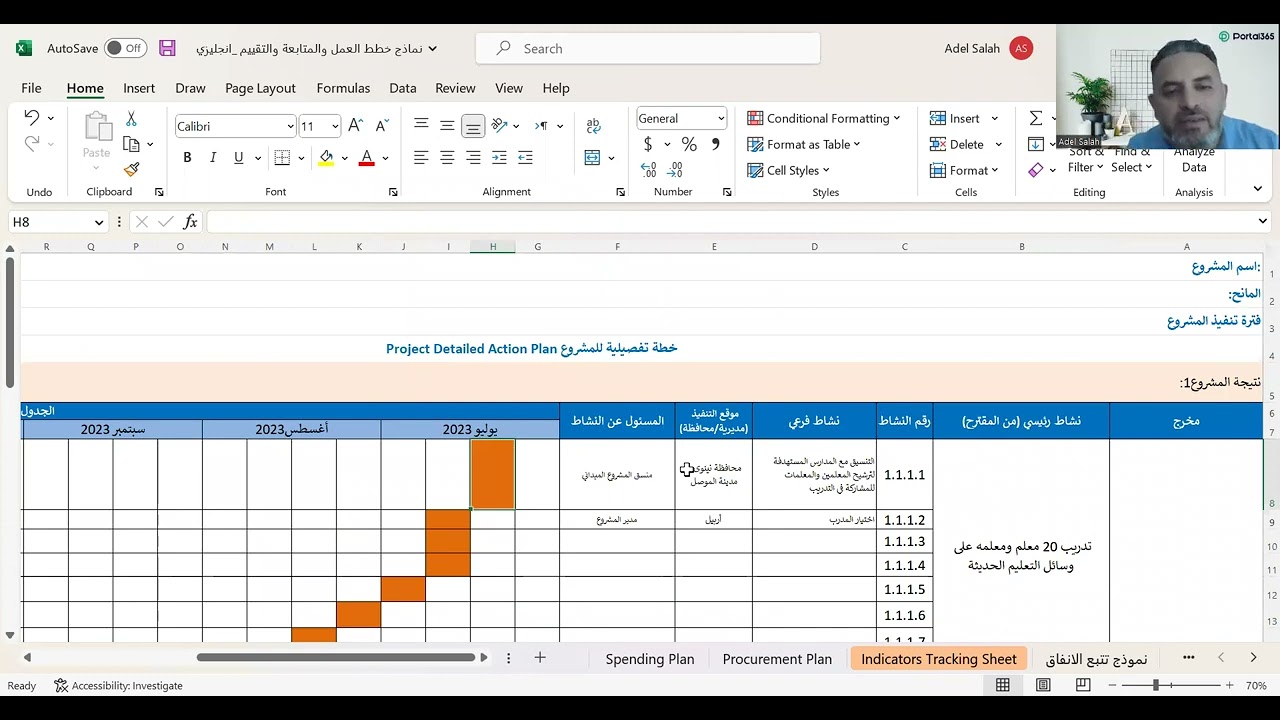Apply the yellow Fill Color swatch
1280x720 pixels.
point(326,158)
